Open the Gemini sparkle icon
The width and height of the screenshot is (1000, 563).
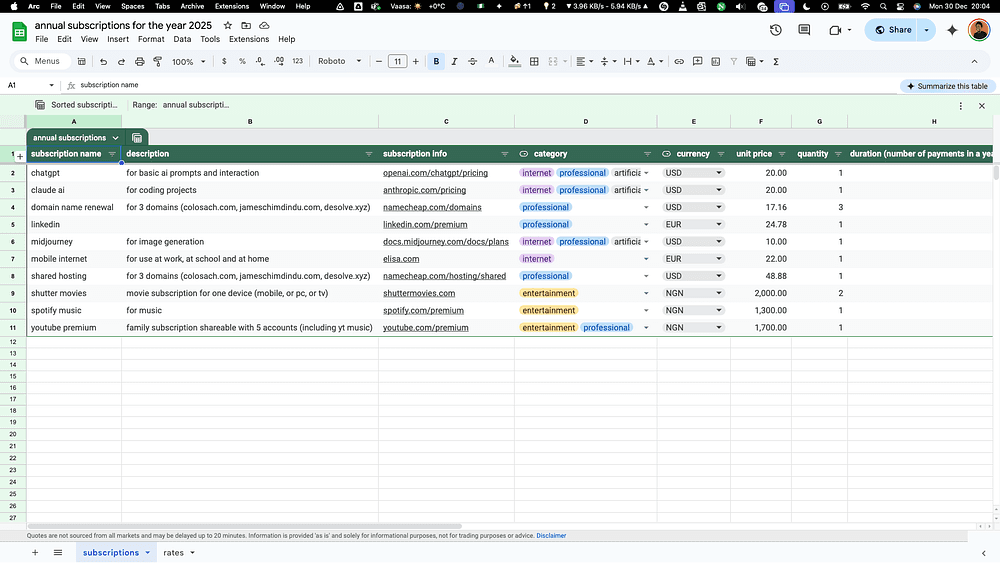pyautogui.click(x=952, y=30)
